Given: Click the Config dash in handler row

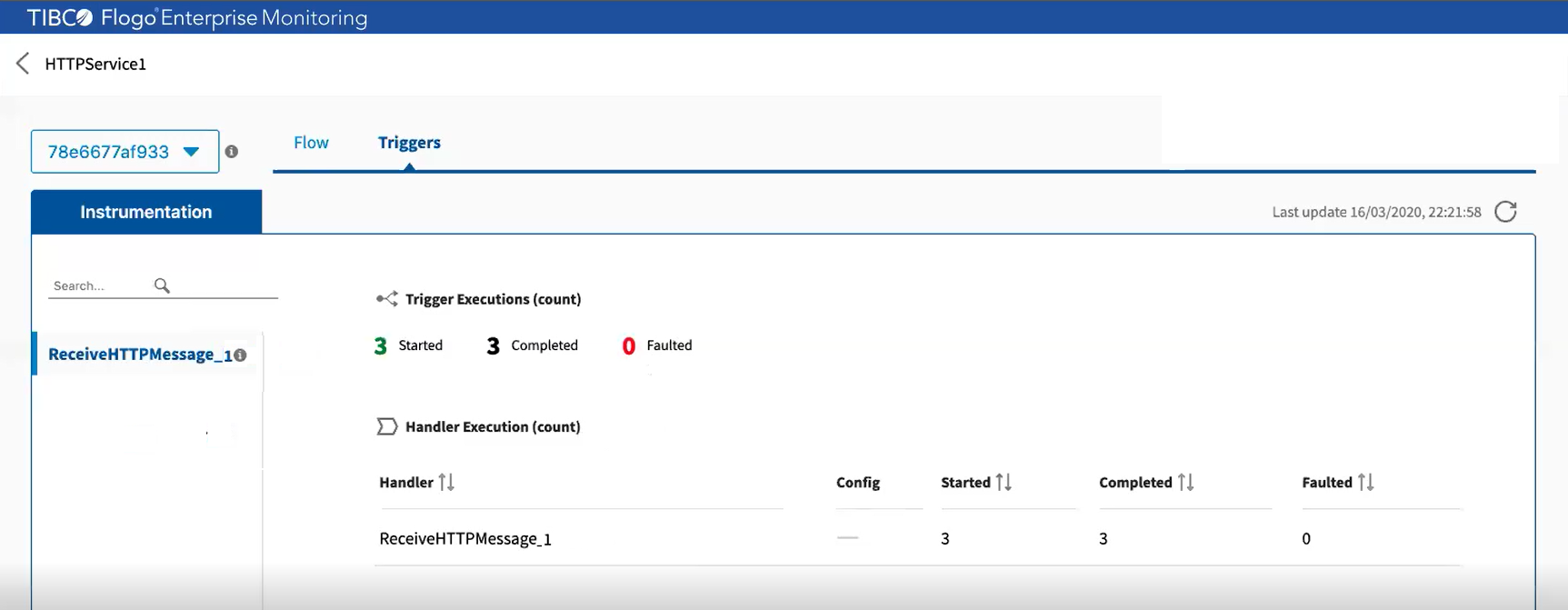Looking at the screenshot, I should (x=847, y=538).
